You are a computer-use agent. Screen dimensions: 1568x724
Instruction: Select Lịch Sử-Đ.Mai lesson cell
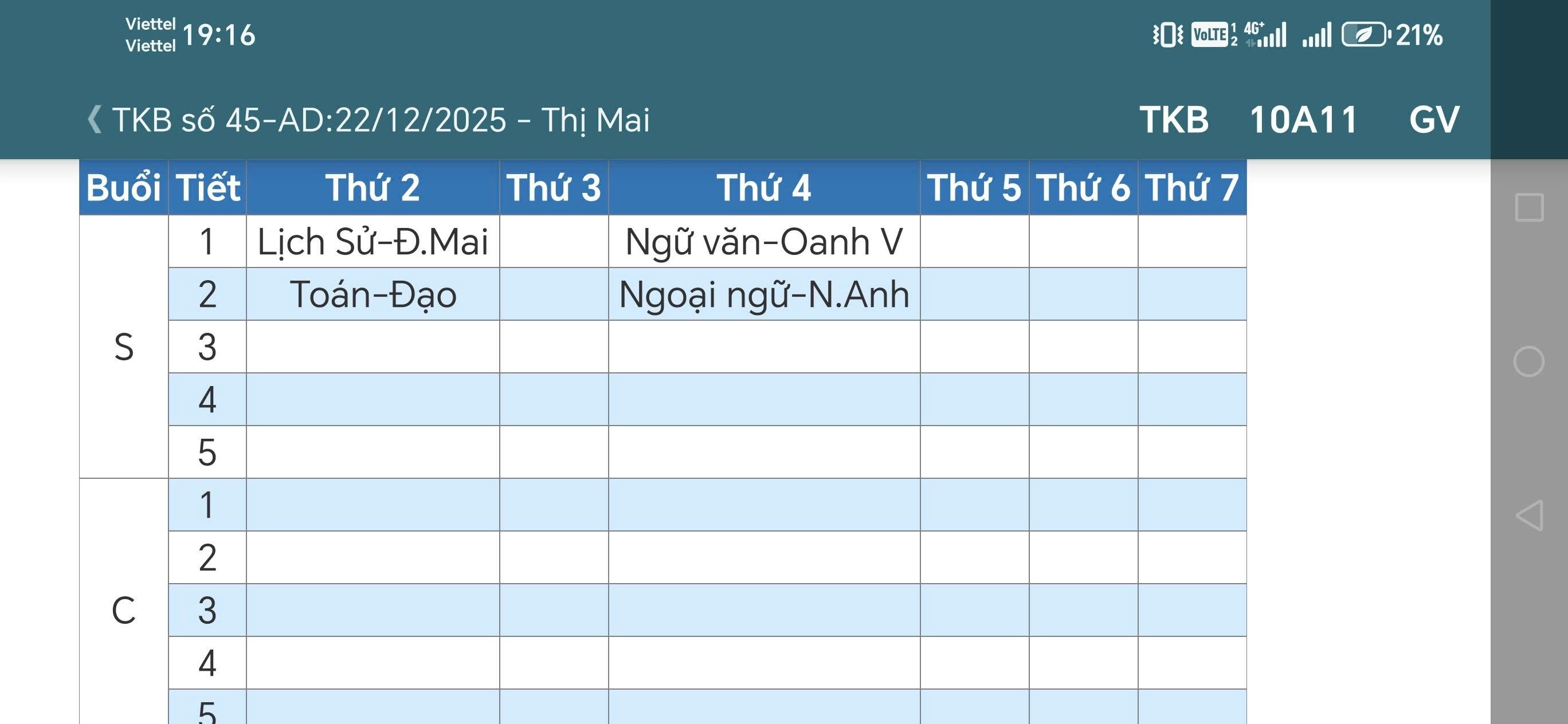373,242
